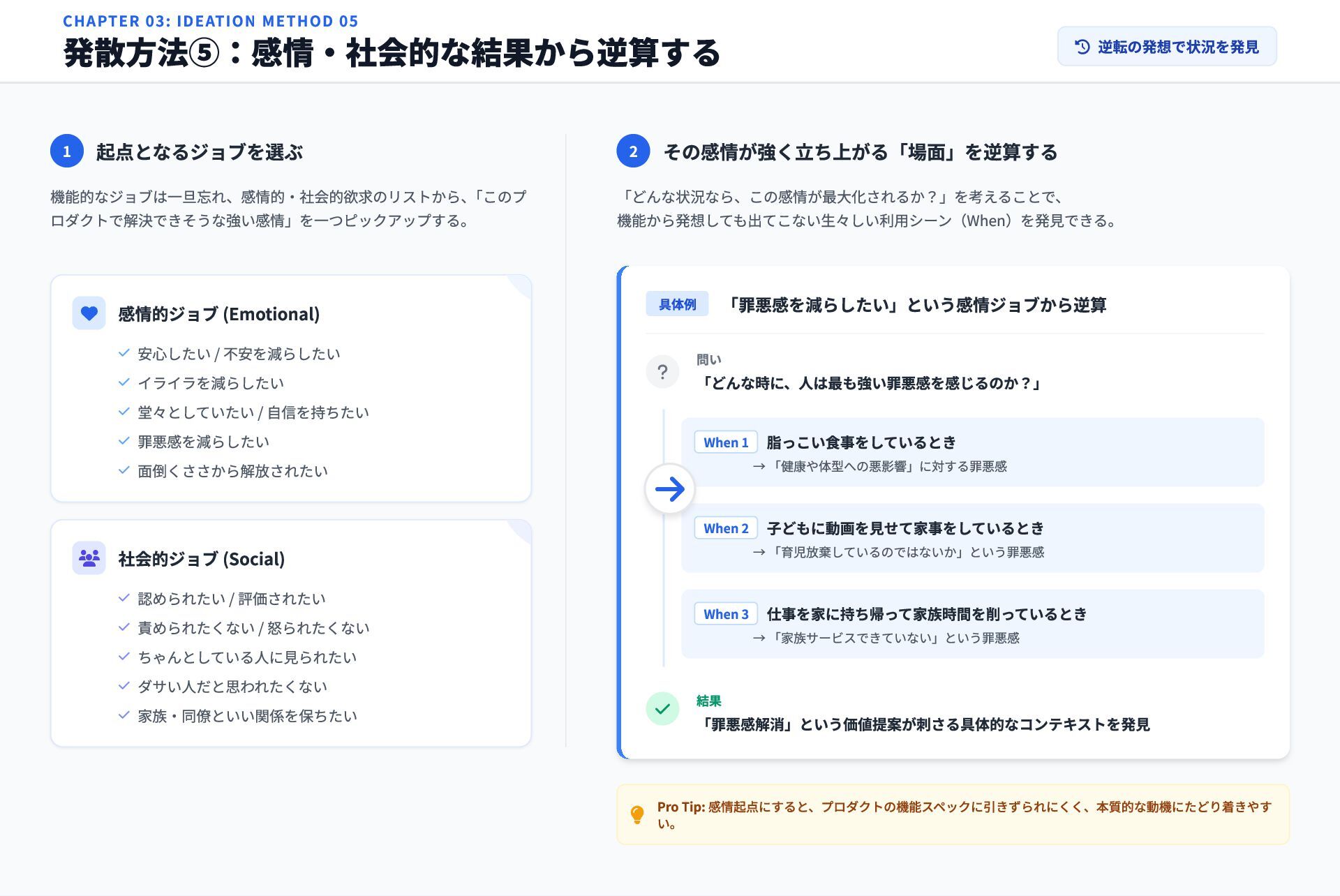The height and width of the screenshot is (896, 1340).
Task: Click the question mark circle icon
Action: pos(662,372)
